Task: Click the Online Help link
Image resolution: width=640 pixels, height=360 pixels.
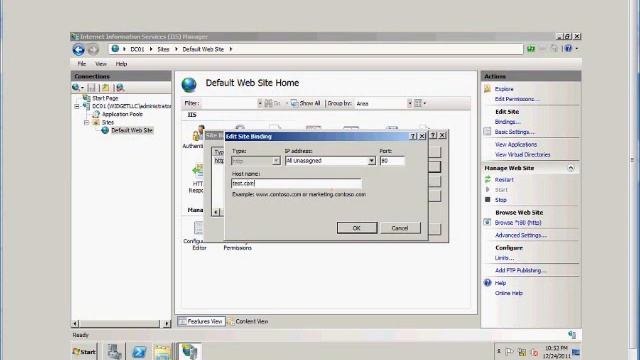Action: 509,293
